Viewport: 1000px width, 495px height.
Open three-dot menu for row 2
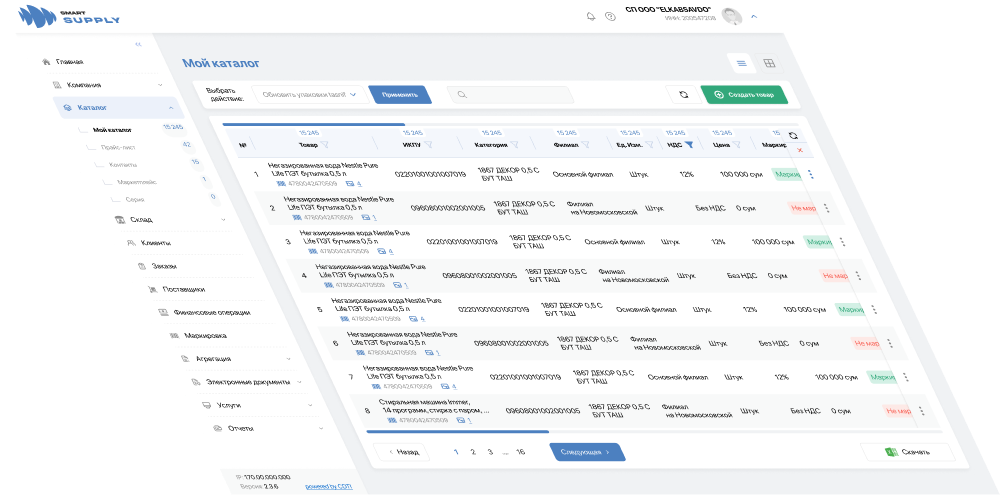[827, 208]
